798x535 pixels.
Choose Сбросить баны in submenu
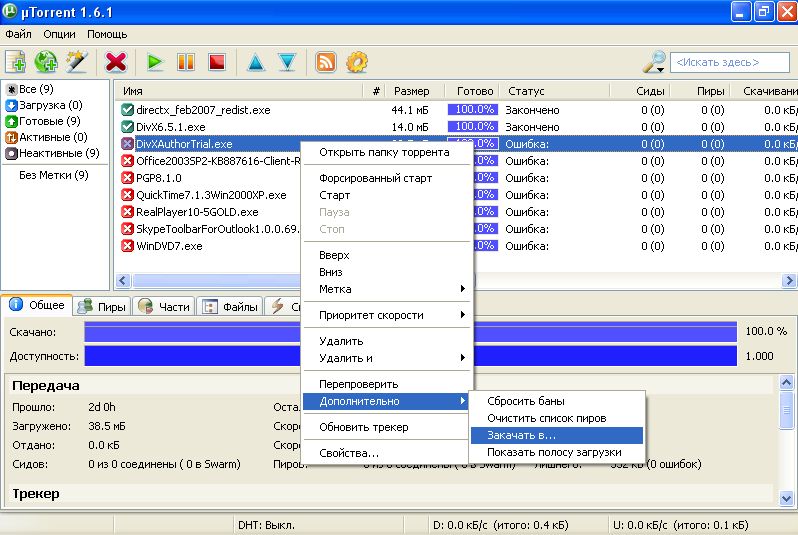[x=557, y=401]
